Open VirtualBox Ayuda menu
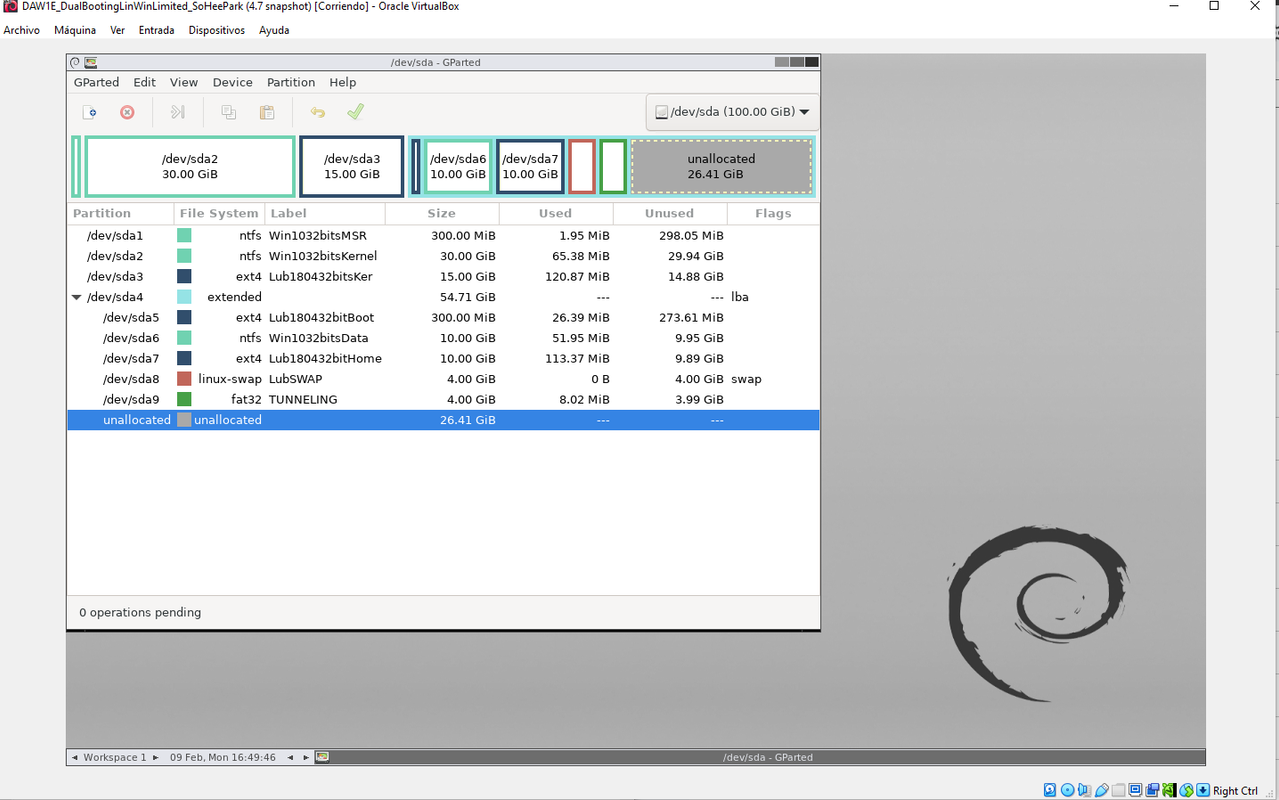Screen dimensions: 1279x800 point(274,30)
